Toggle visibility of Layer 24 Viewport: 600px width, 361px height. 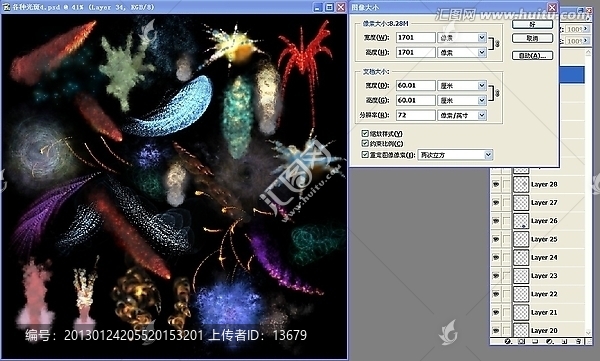[496, 258]
